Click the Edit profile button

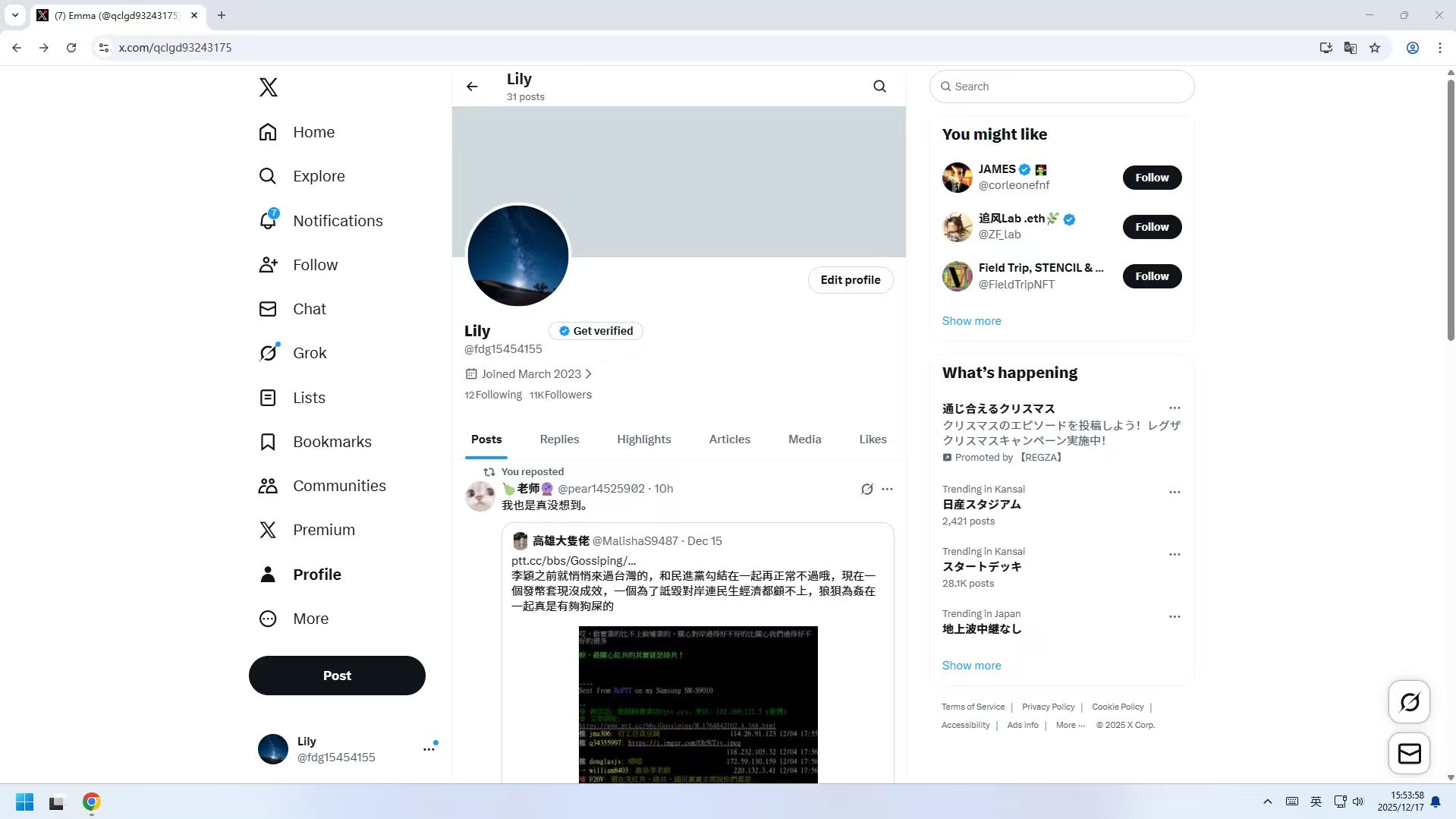[x=850, y=280]
